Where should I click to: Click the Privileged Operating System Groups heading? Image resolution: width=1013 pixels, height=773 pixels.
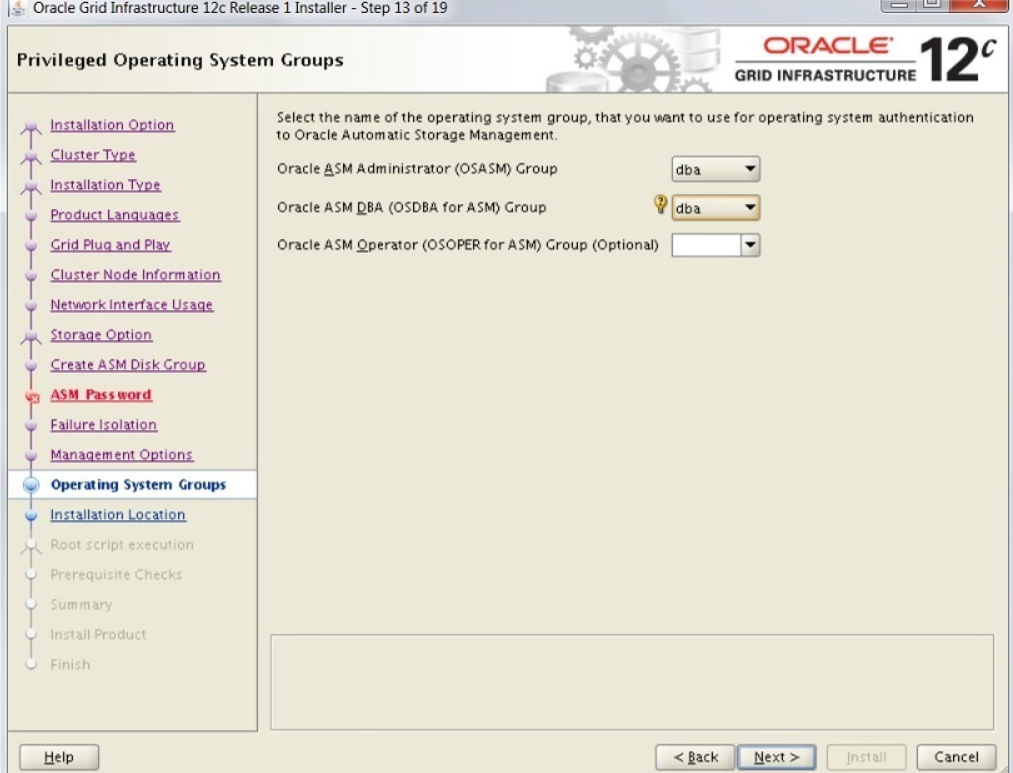(180, 60)
